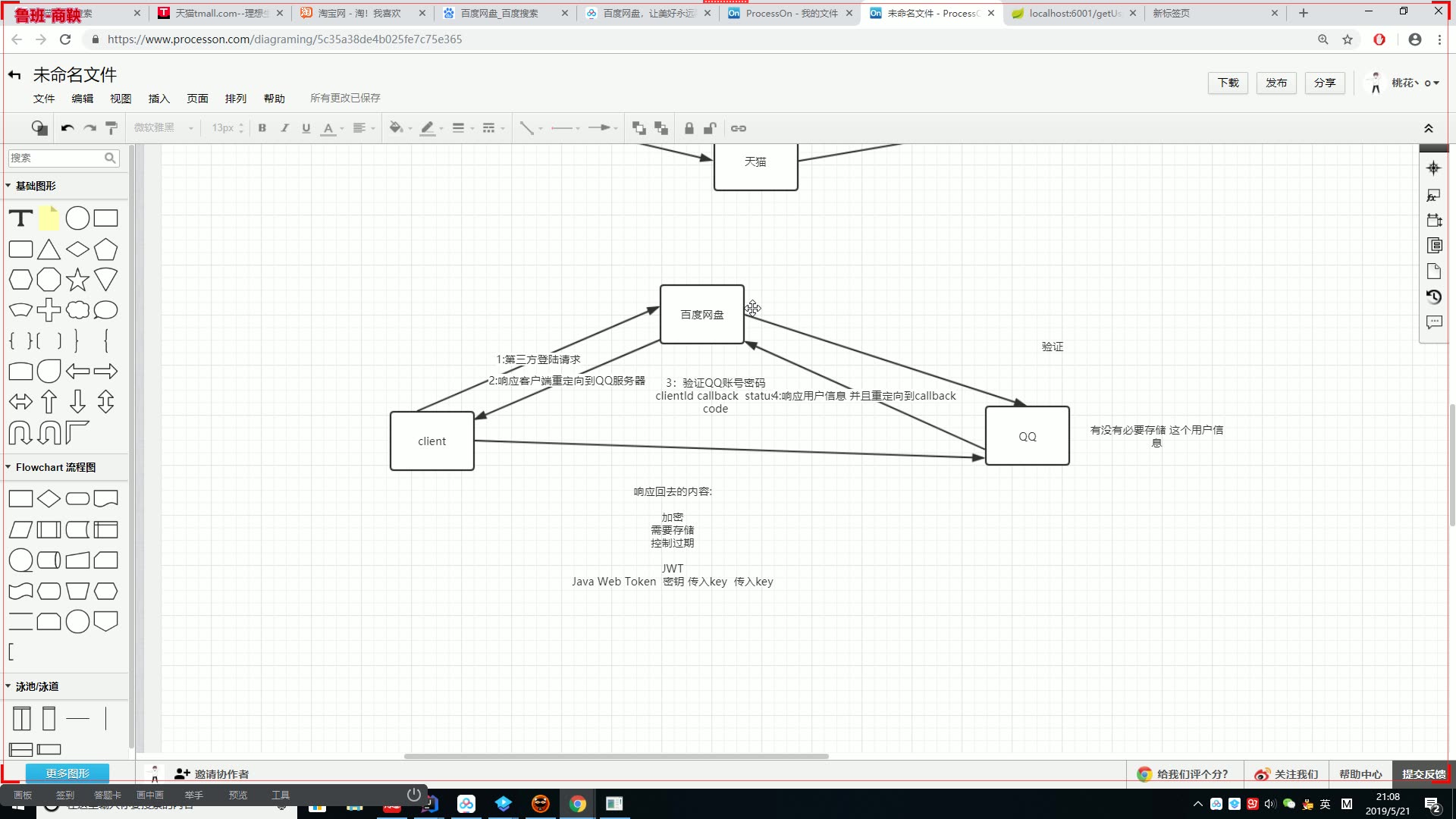Click 帮助中心 link
The image size is (1456, 819).
(x=1360, y=774)
